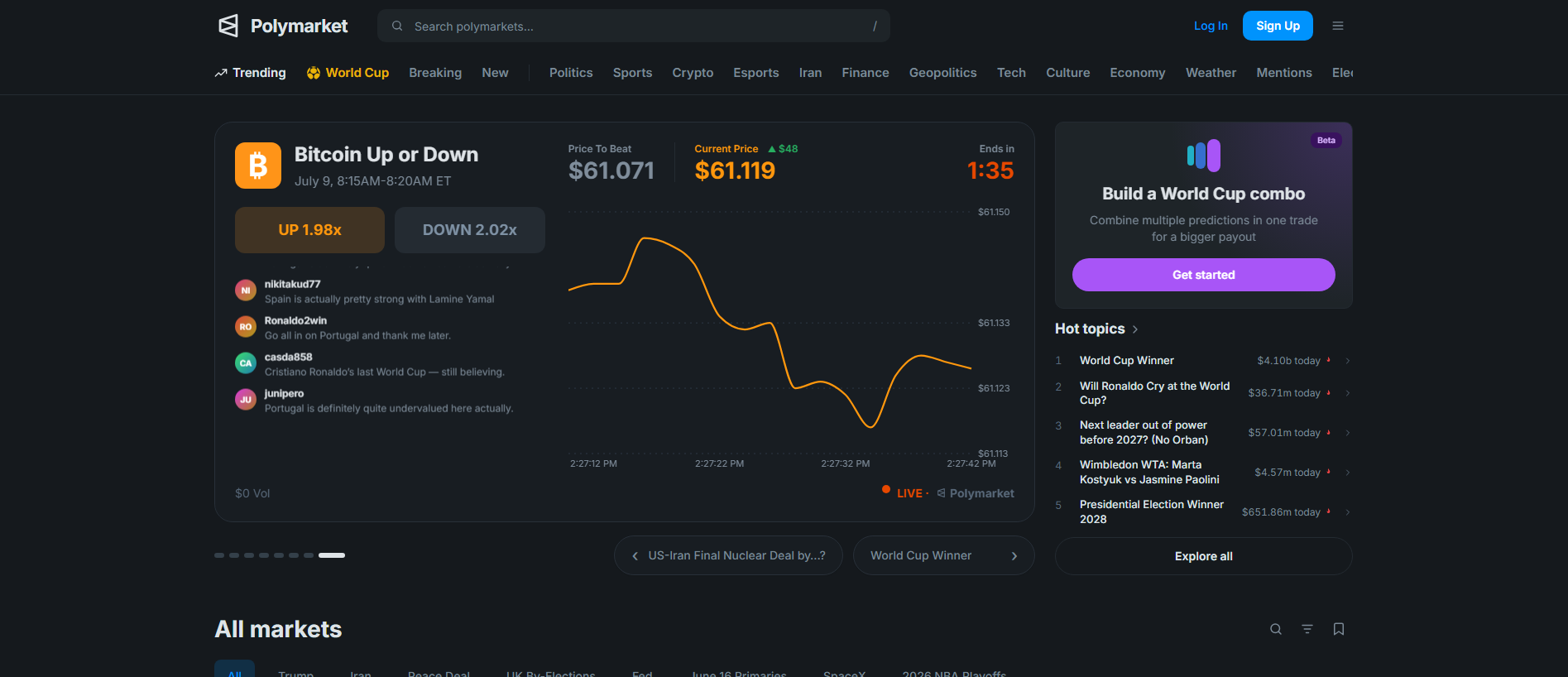
Task: Open the hamburger menu icon
Action: pyautogui.click(x=1337, y=26)
